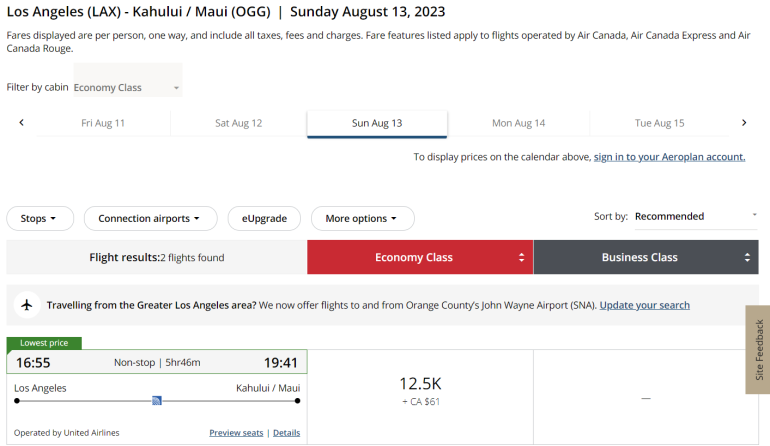Viewport: 770px width, 446px height.
Task: Click United Airlines logo on flight route
Action: click(x=157, y=400)
